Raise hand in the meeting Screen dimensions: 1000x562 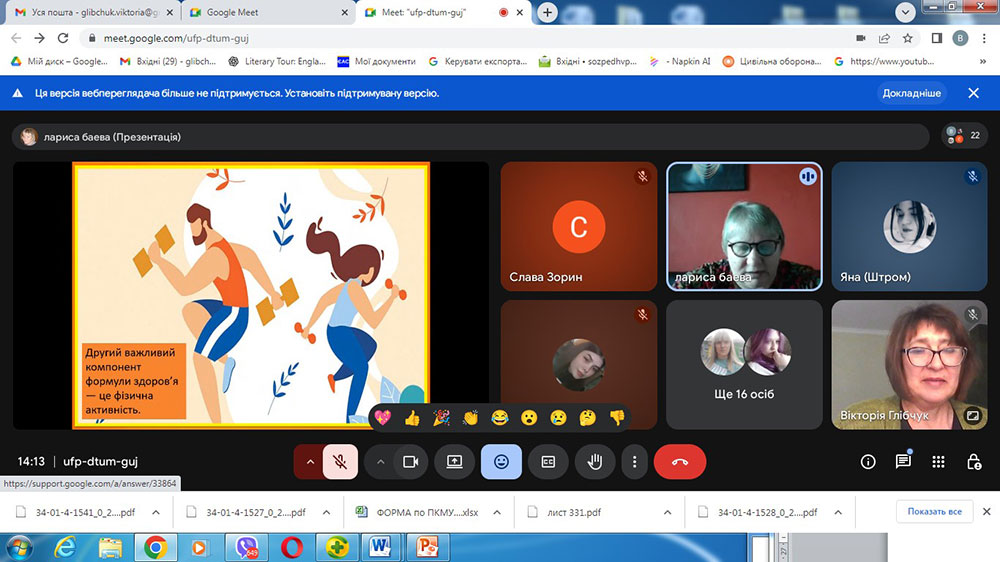pos(594,462)
